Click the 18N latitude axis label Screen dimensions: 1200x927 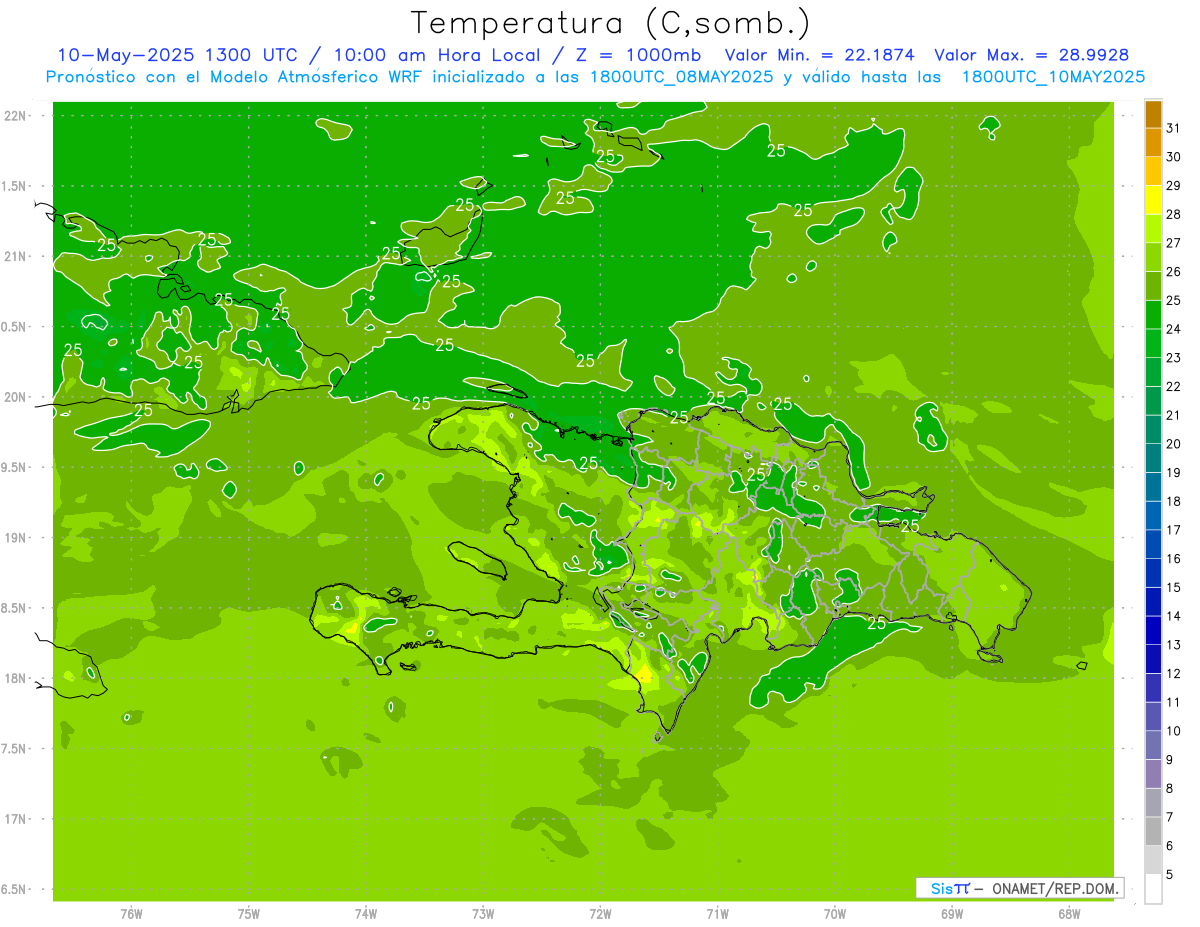pyautogui.click(x=16, y=678)
